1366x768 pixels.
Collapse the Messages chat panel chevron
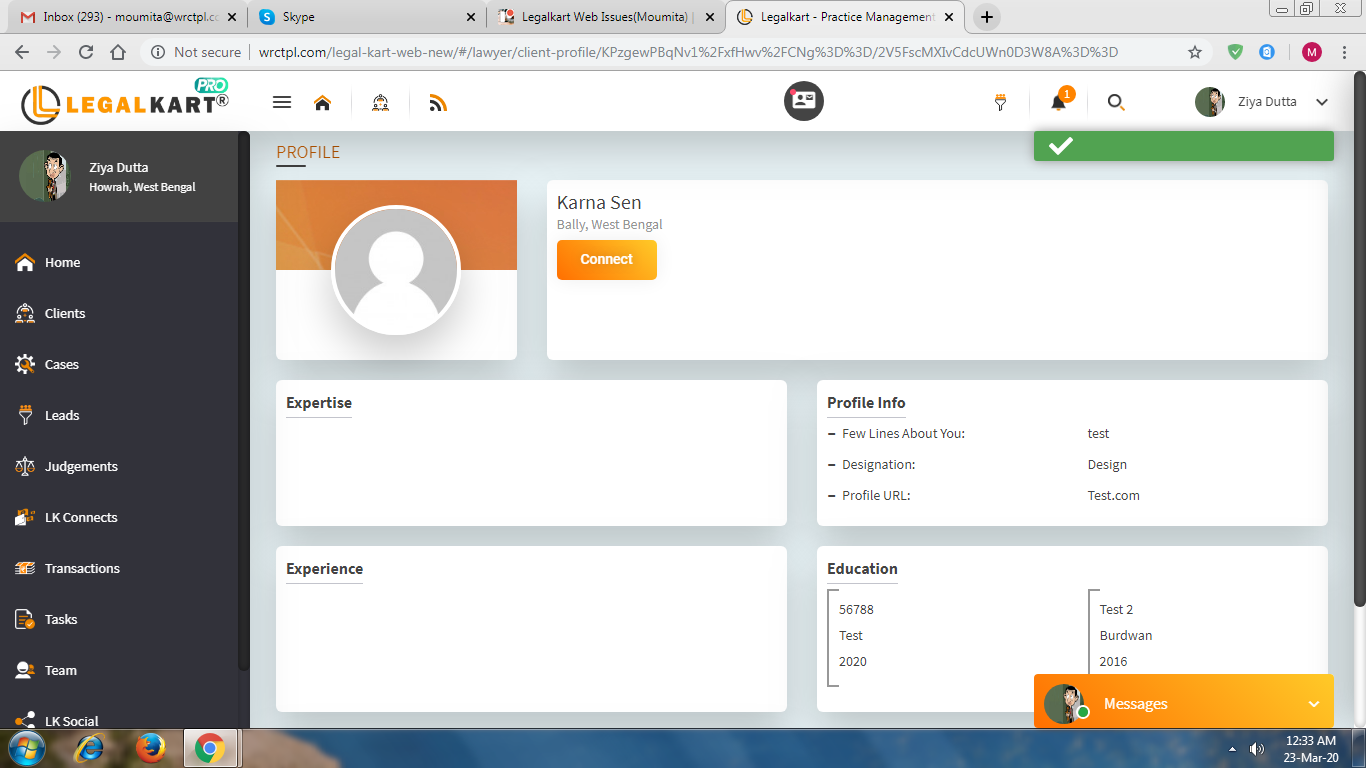1313,704
